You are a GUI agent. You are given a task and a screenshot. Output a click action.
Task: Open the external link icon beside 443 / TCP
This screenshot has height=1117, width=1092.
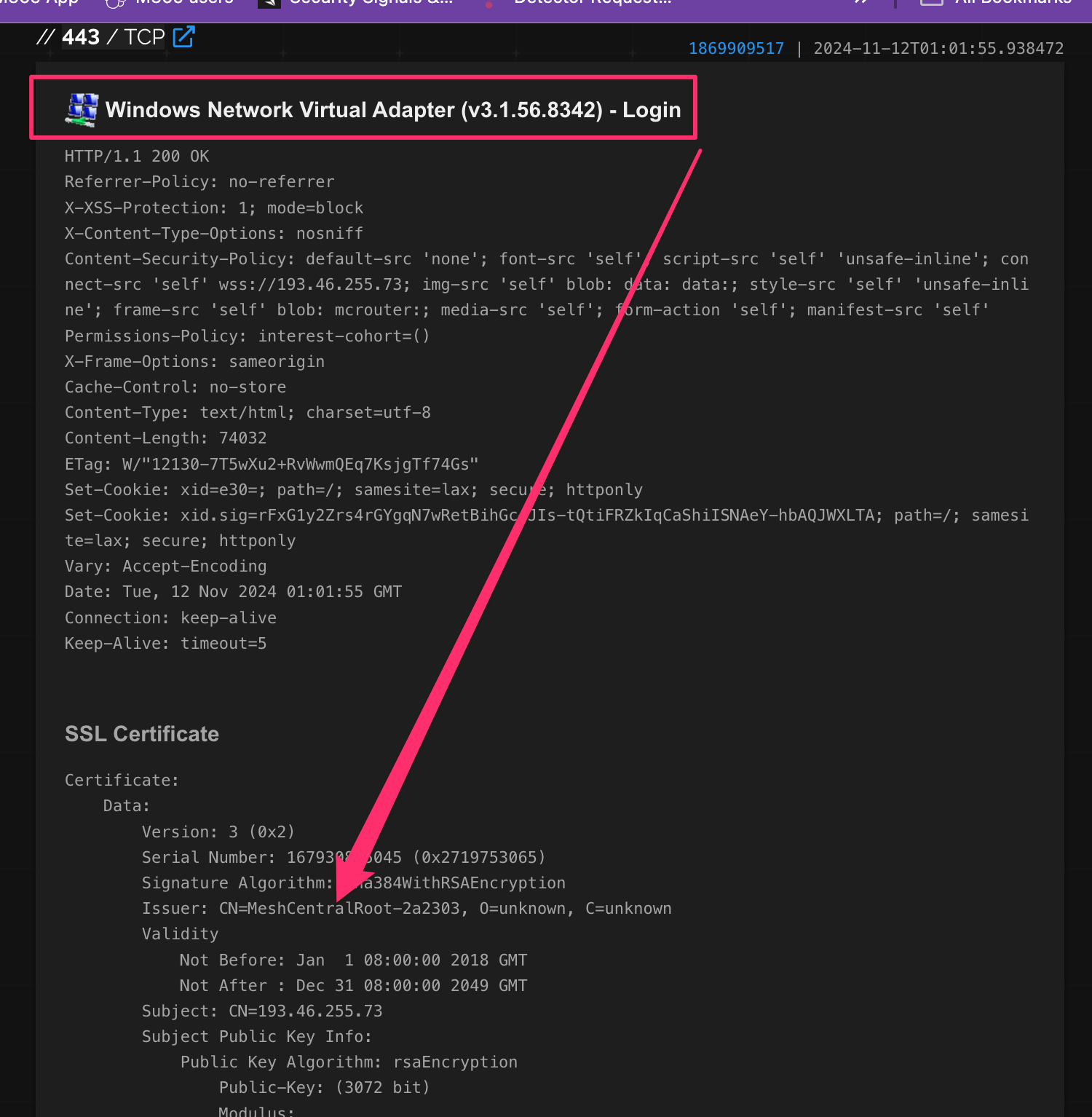click(x=183, y=36)
